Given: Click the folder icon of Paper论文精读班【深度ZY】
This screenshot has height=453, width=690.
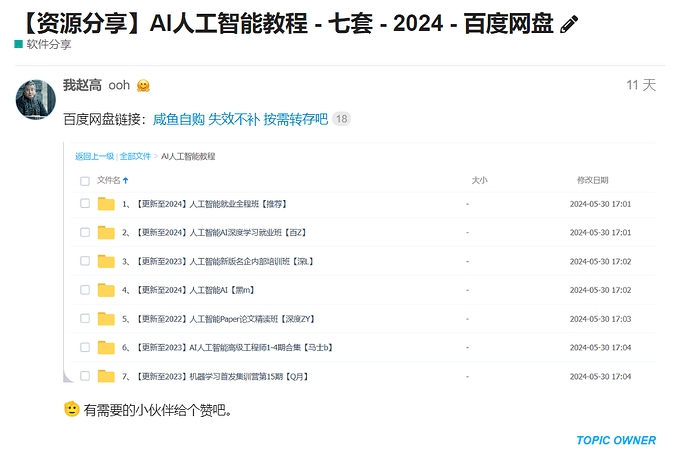Looking at the screenshot, I should [x=106, y=319].
